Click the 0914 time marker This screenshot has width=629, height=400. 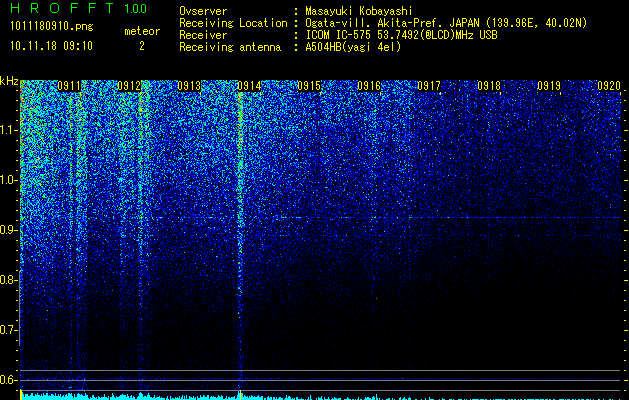coord(249,86)
